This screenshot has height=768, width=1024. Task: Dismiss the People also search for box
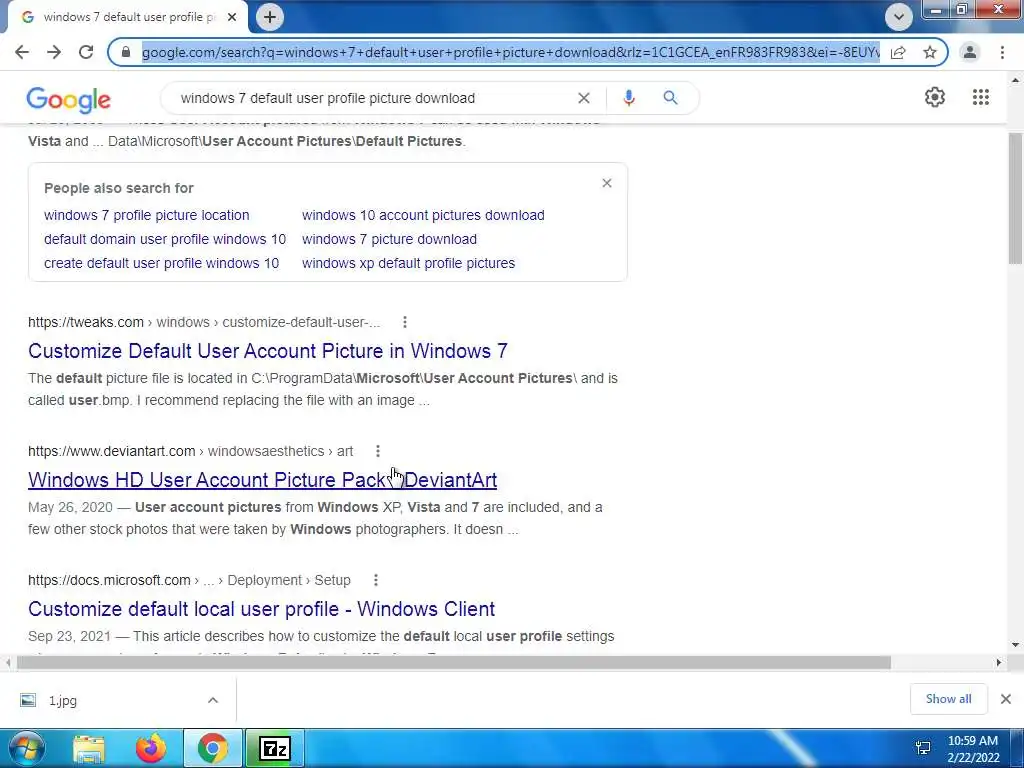click(607, 183)
